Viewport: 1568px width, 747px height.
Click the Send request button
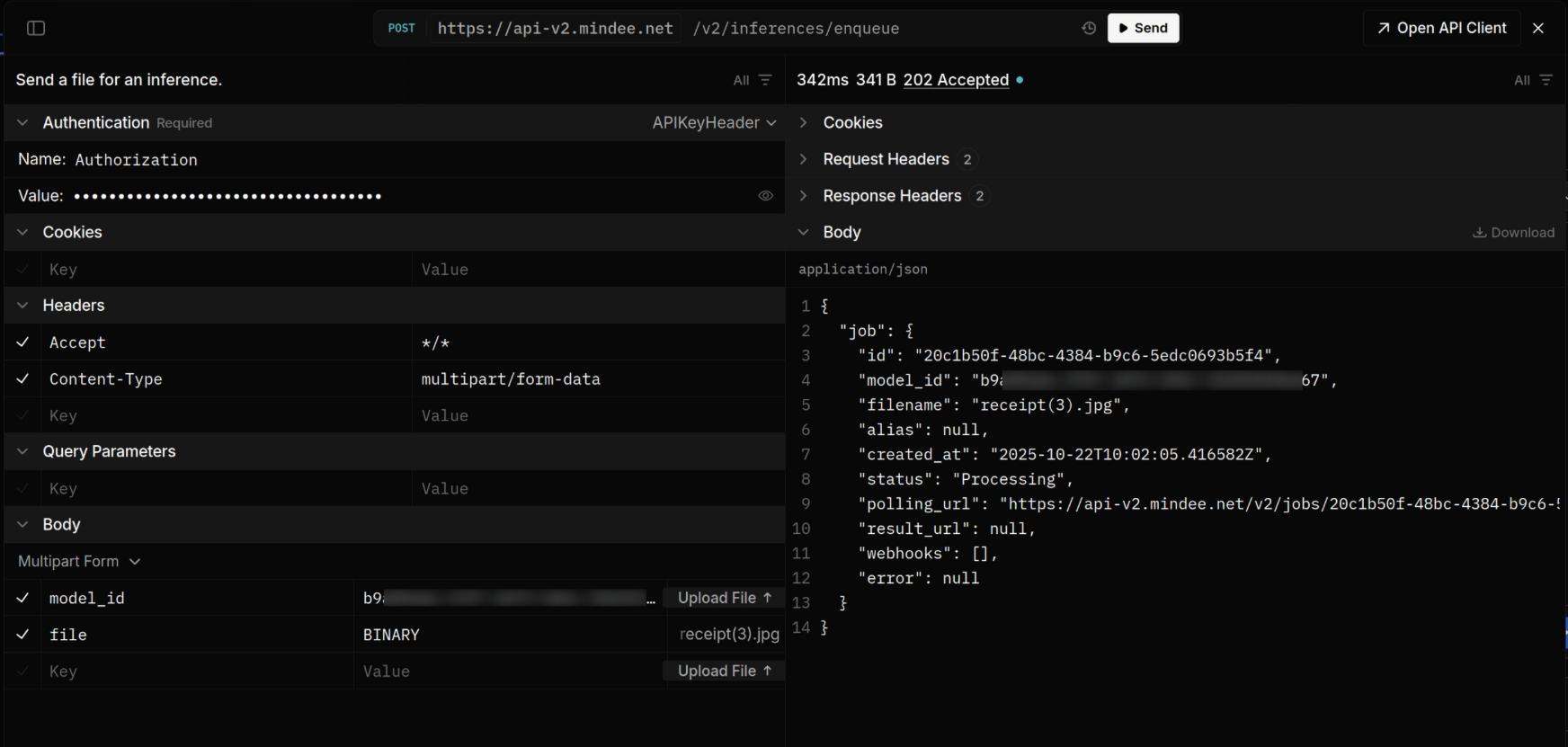pyautogui.click(x=1143, y=29)
